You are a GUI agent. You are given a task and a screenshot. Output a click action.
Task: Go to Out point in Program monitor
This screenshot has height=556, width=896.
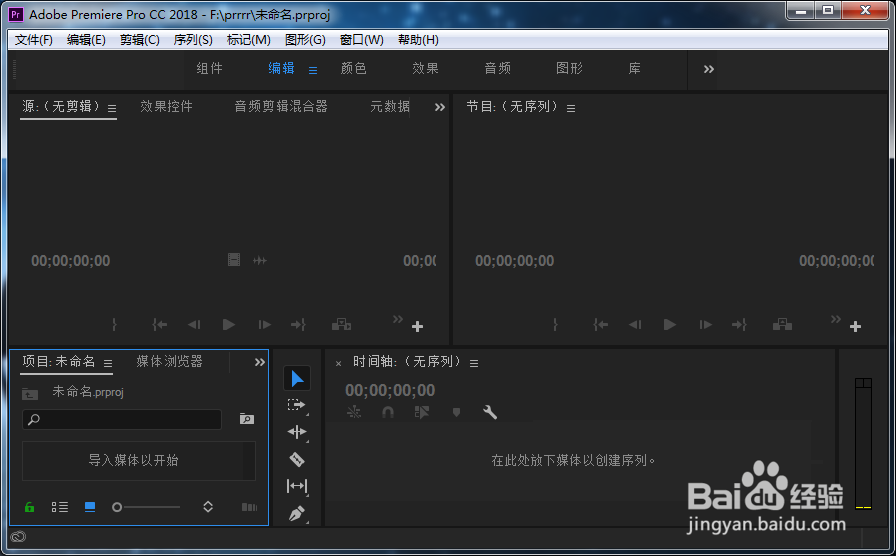[x=739, y=325]
